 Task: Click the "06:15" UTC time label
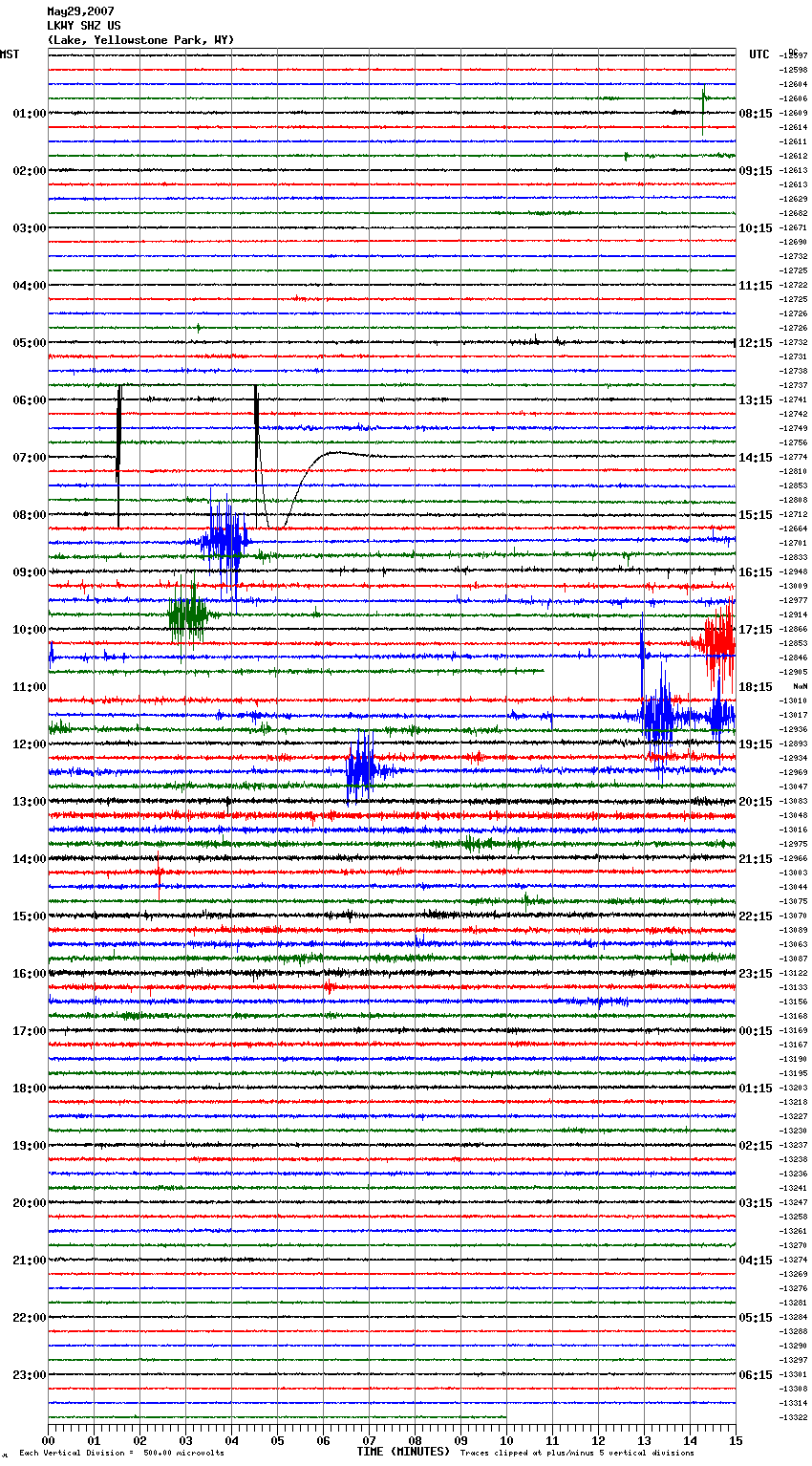756,1375
